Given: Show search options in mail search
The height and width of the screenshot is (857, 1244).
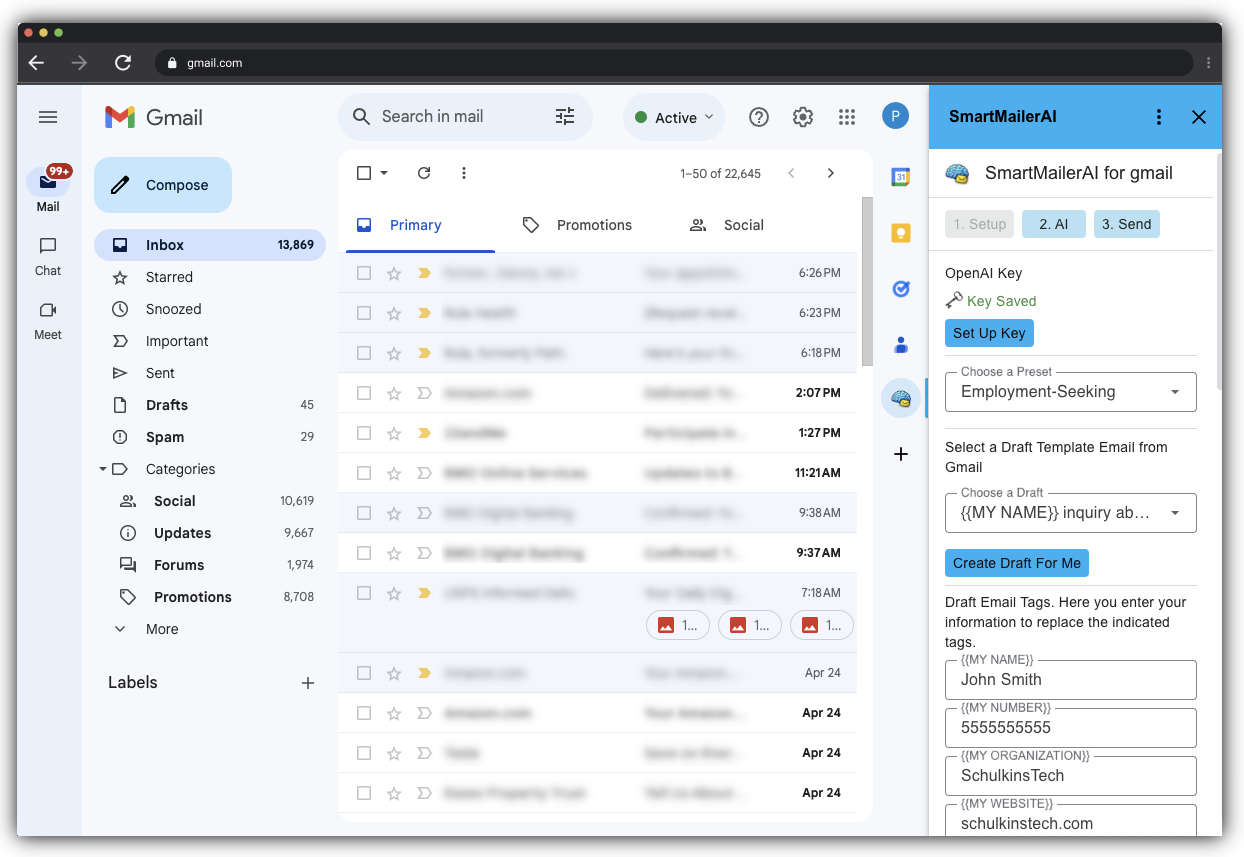Looking at the screenshot, I should [x=565, y=117].
